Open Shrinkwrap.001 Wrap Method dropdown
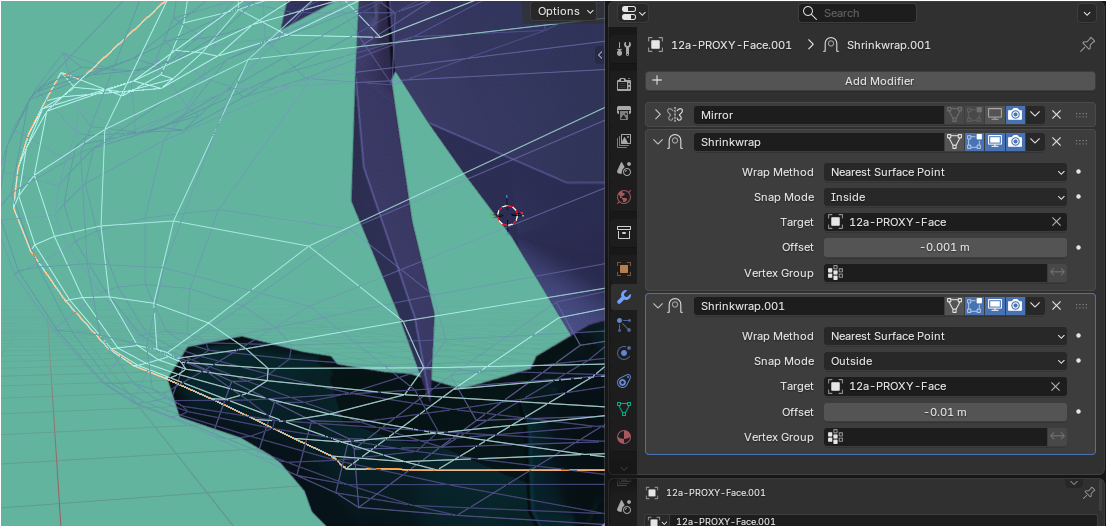 coord(945,336)
